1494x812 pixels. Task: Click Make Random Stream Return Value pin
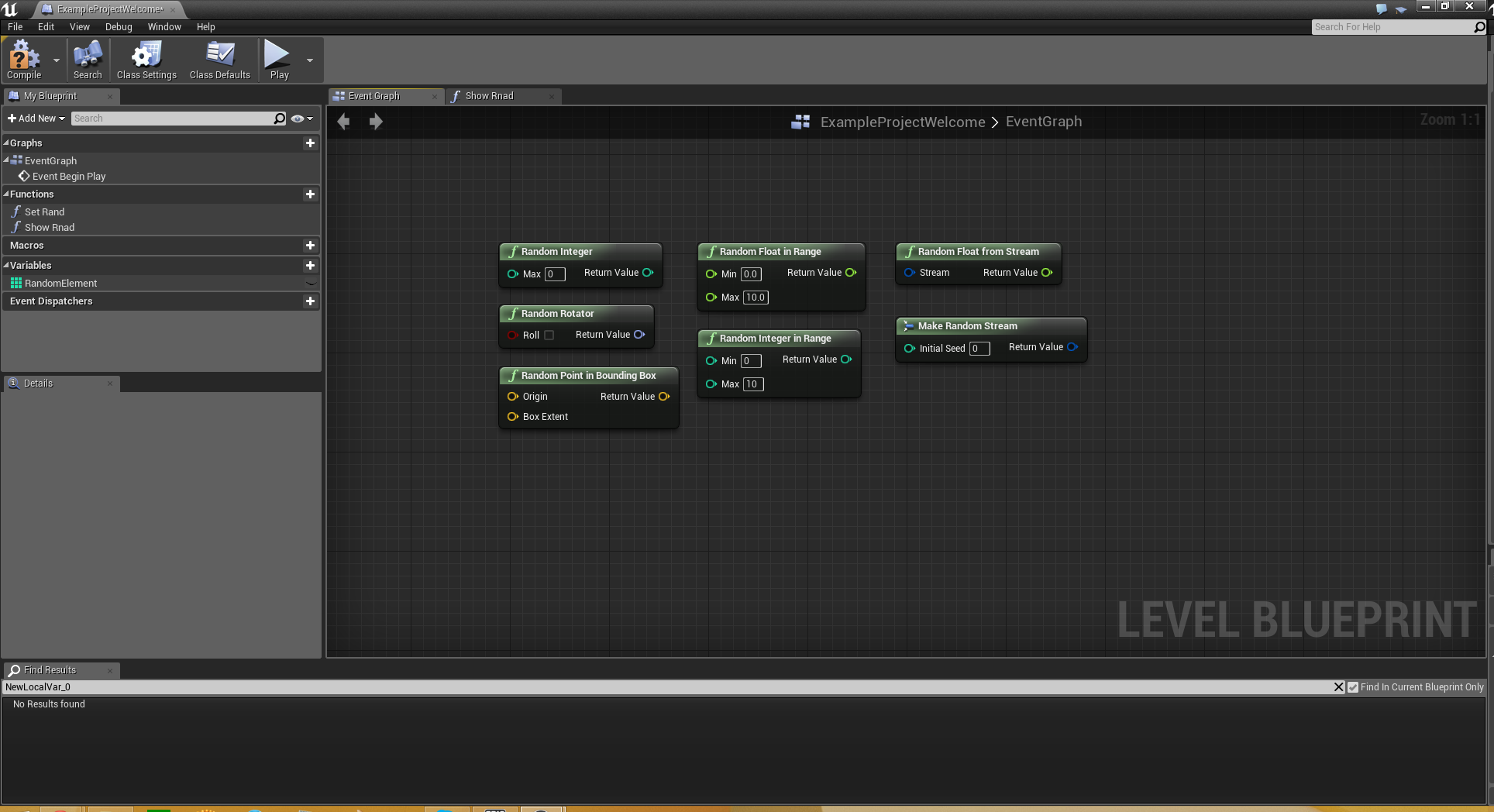[x=1072, y=347]
